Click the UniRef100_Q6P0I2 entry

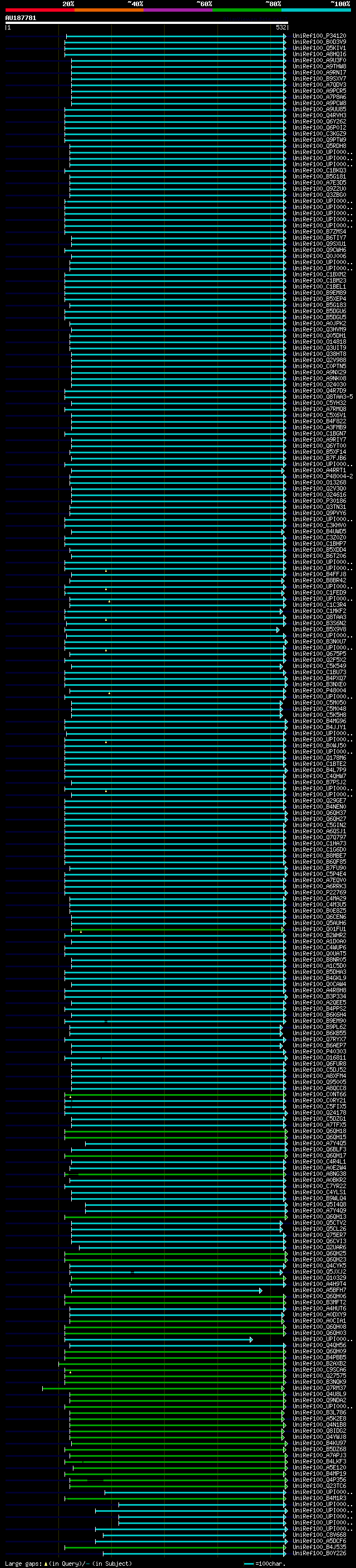click(x=319, y=128)
